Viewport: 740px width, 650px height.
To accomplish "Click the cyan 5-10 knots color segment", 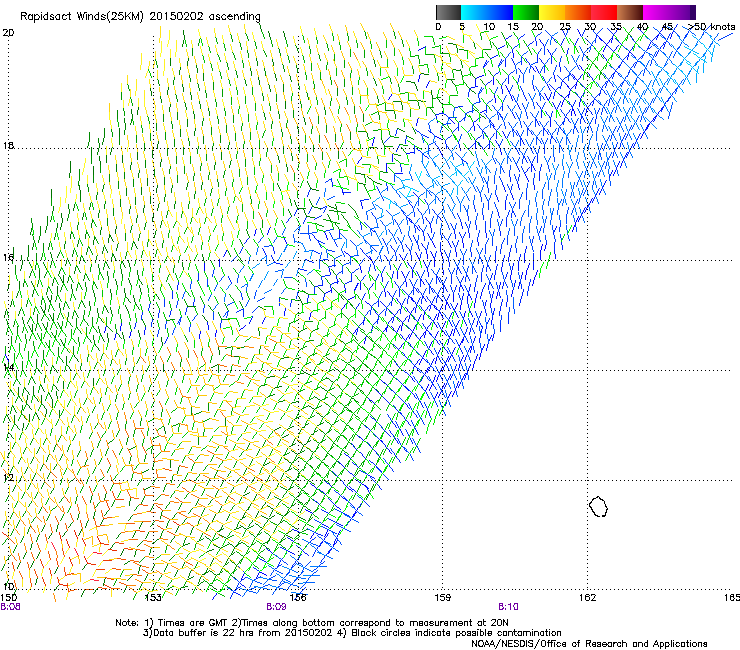I will pyautogui.click(x=474, y=12).
